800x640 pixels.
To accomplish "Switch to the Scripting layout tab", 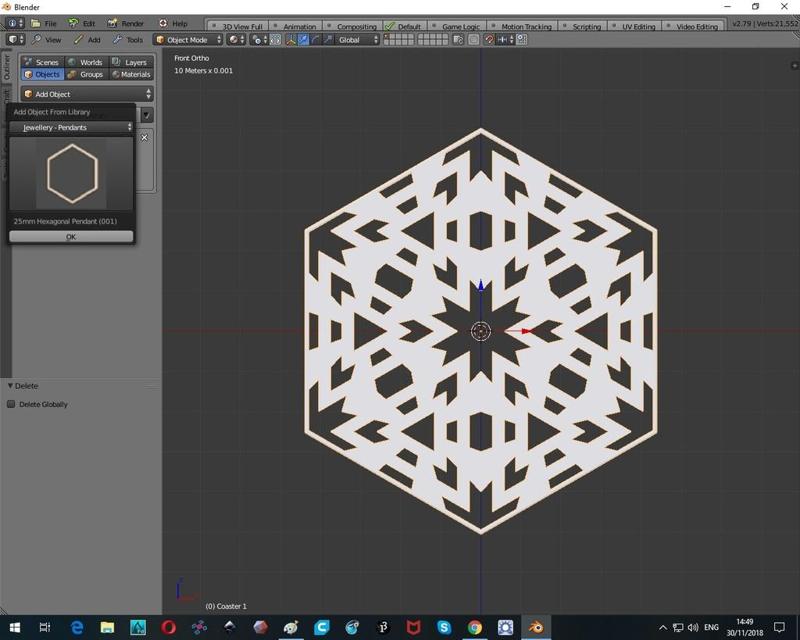I will [584, 27].
